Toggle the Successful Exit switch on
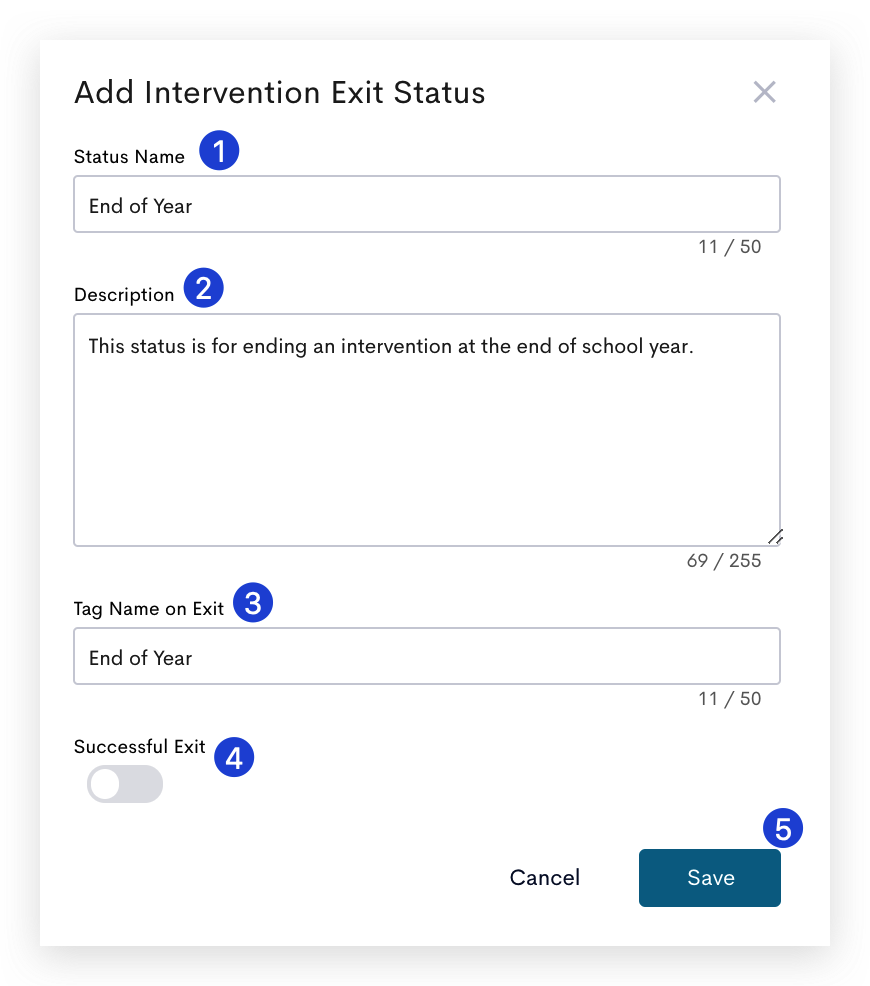The width and height of the screenshot is (870, 986). (x=125, y=784)
